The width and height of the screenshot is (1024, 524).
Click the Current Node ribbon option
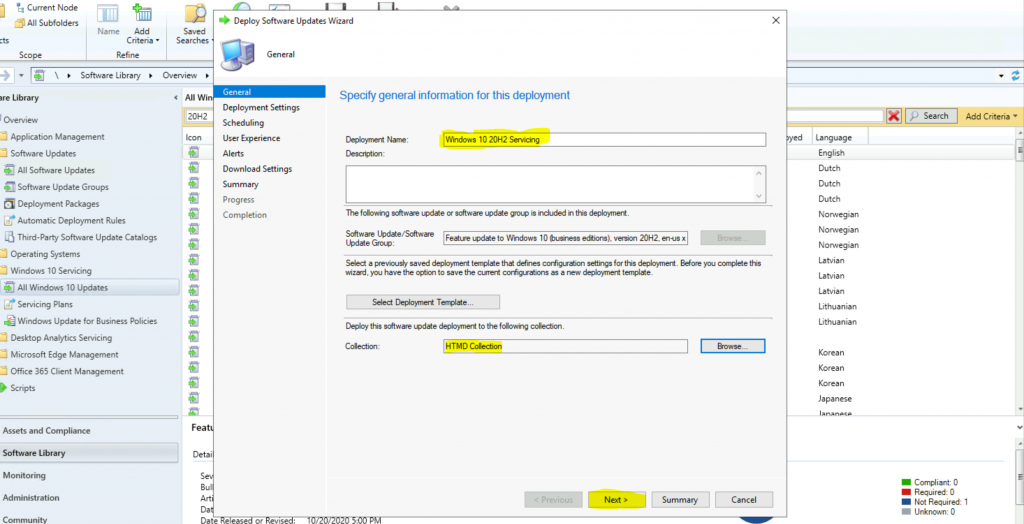pos(46,8)
